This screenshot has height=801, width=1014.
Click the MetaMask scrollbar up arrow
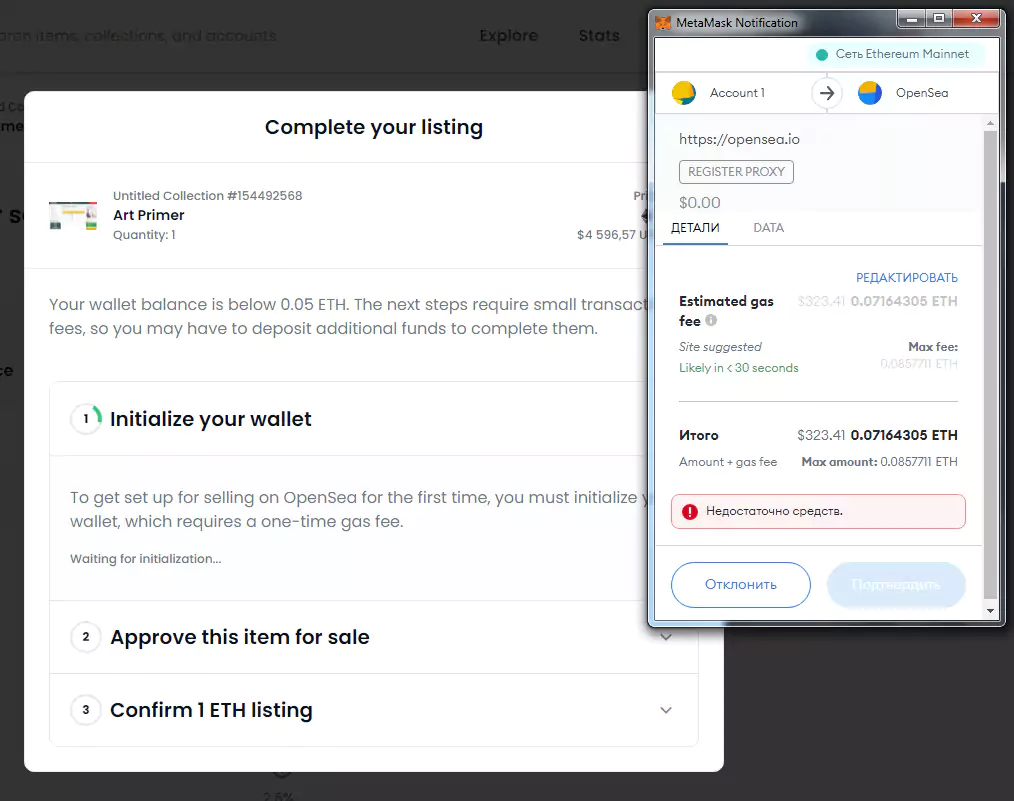(990, 123)
